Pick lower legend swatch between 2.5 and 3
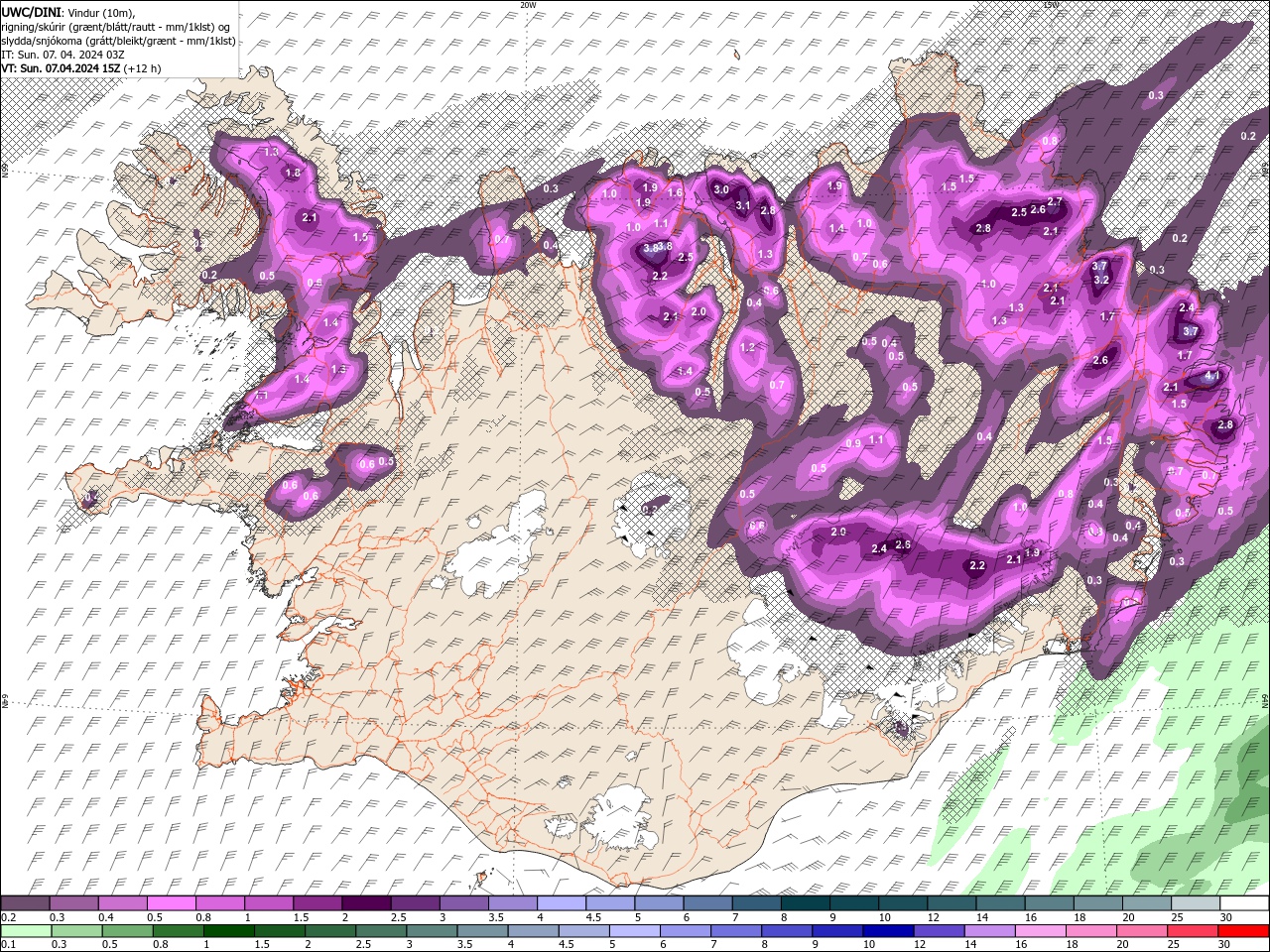 point(380,931)
